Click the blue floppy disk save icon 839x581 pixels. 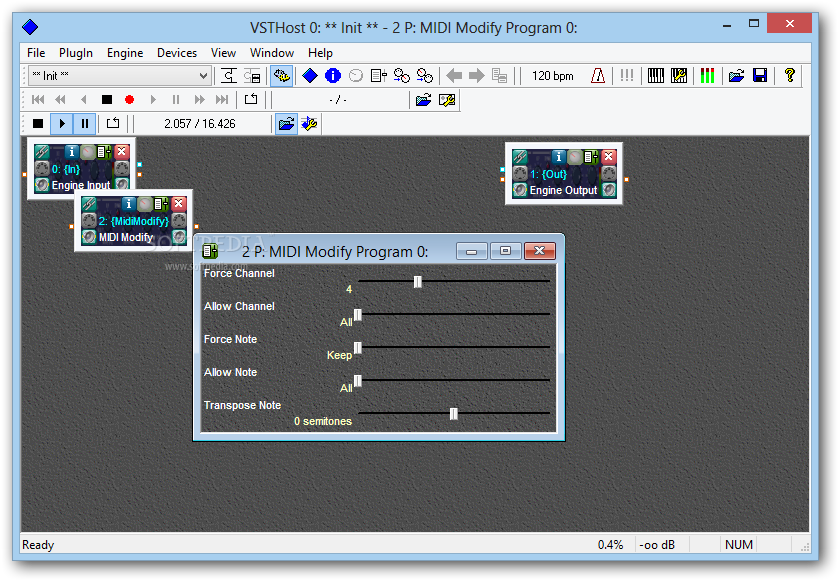tap(760, 76)
